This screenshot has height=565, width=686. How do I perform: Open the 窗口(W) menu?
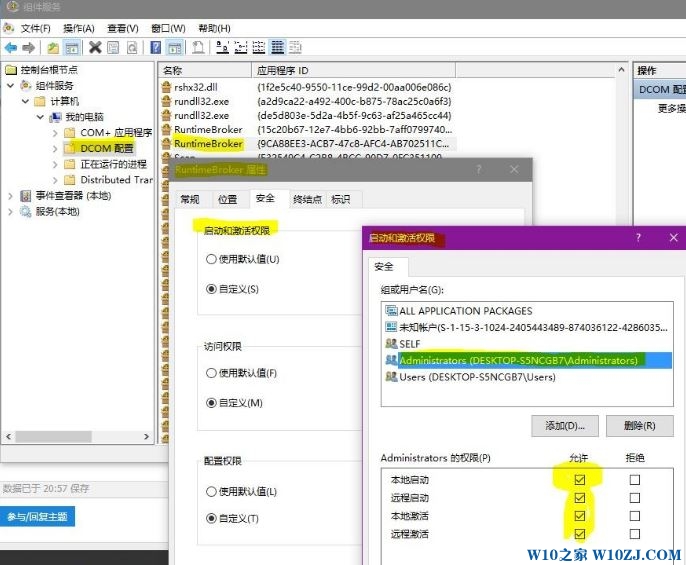(x=168, y=28)
